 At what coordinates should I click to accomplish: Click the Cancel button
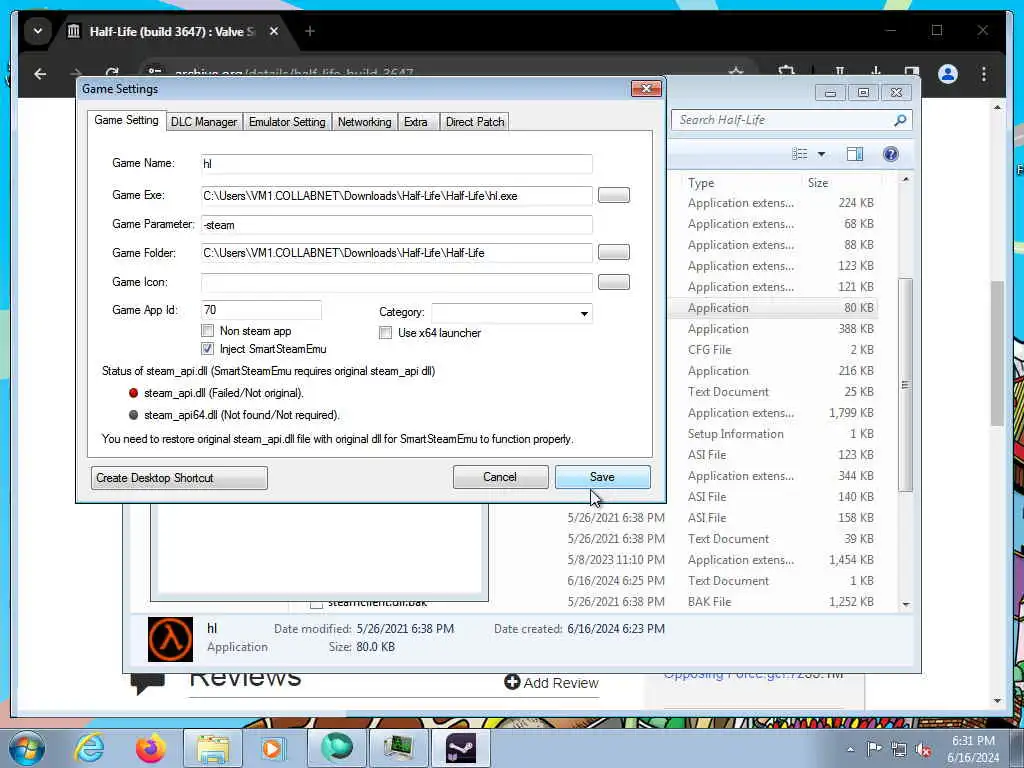pyautogui.click(x=500, y=477)
